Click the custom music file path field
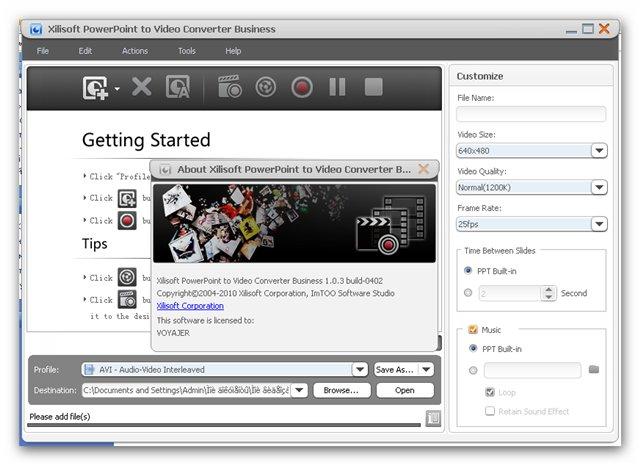Viewport: 640px width, 465px height. [x=532, y=370]
